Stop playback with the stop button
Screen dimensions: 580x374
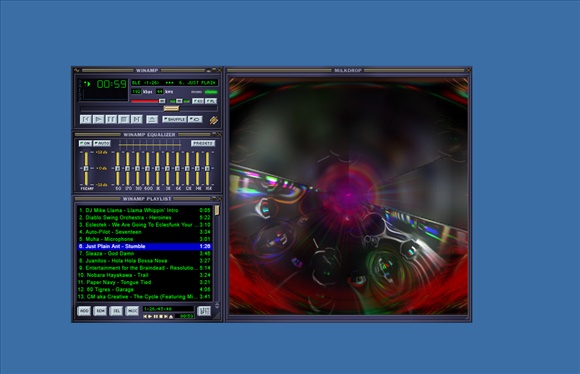pyautogui.click(x=124, y=119)
